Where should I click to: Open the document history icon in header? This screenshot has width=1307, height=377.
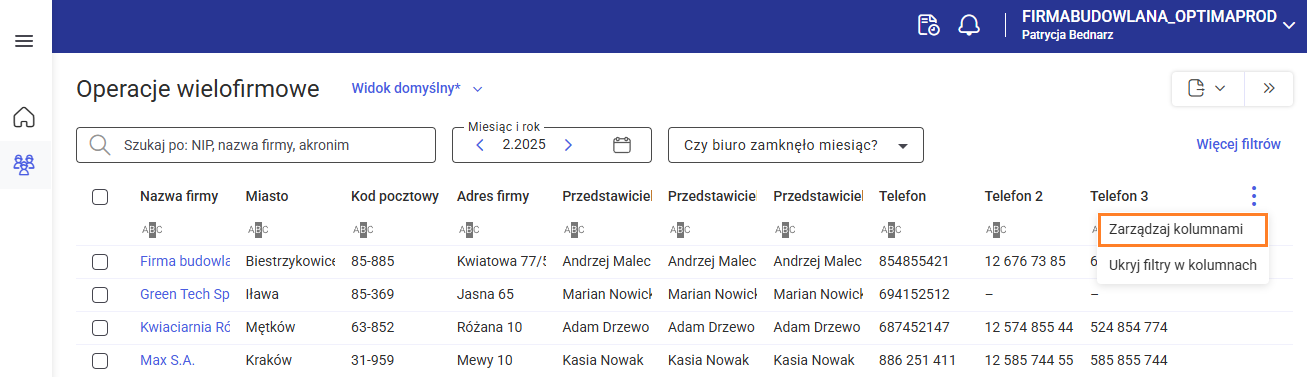pos(929,26)
